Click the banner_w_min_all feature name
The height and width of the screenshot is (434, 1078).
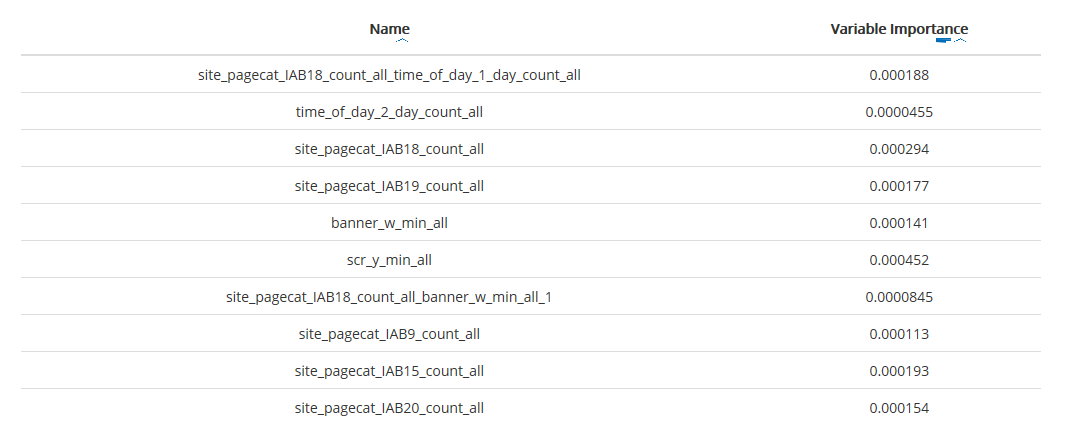coord(390,223)
